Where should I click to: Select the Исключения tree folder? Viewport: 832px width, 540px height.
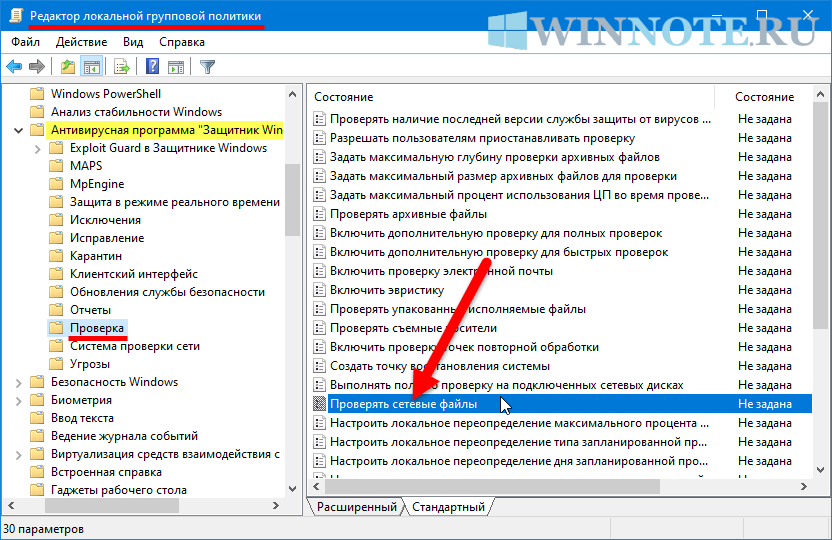(105, 220)
